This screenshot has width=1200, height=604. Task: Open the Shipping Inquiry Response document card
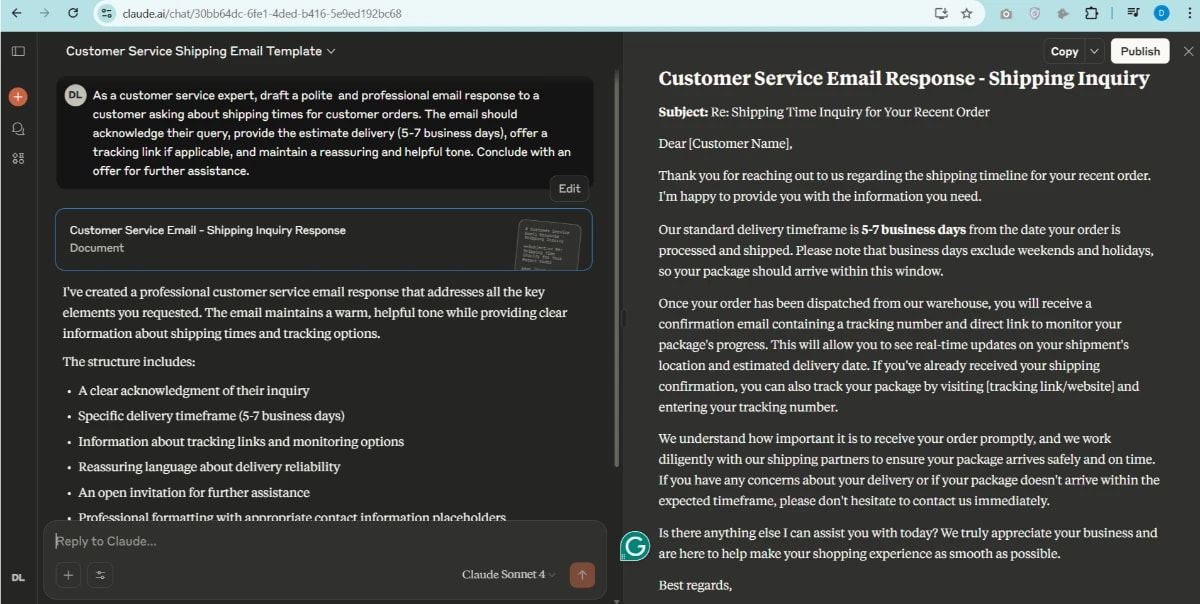tap(324, 239)
